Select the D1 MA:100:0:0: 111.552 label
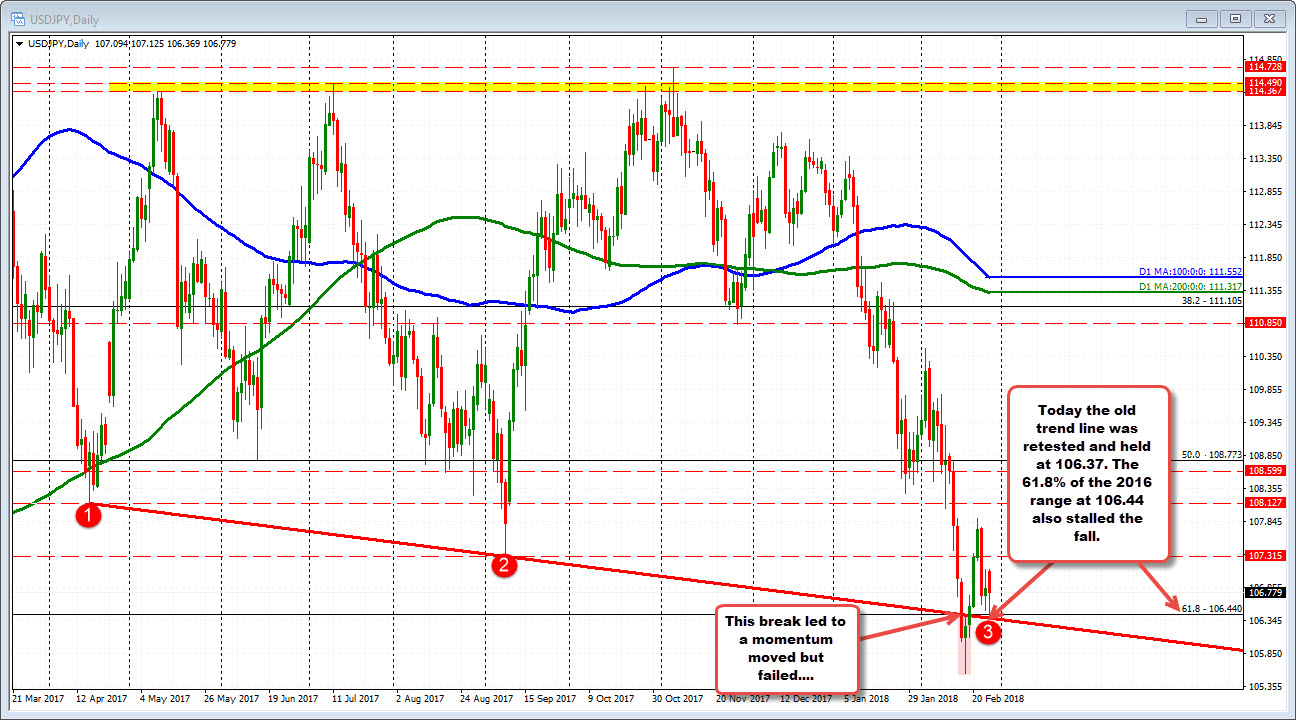The image size is (1296, 720). tap(1190, 272)
